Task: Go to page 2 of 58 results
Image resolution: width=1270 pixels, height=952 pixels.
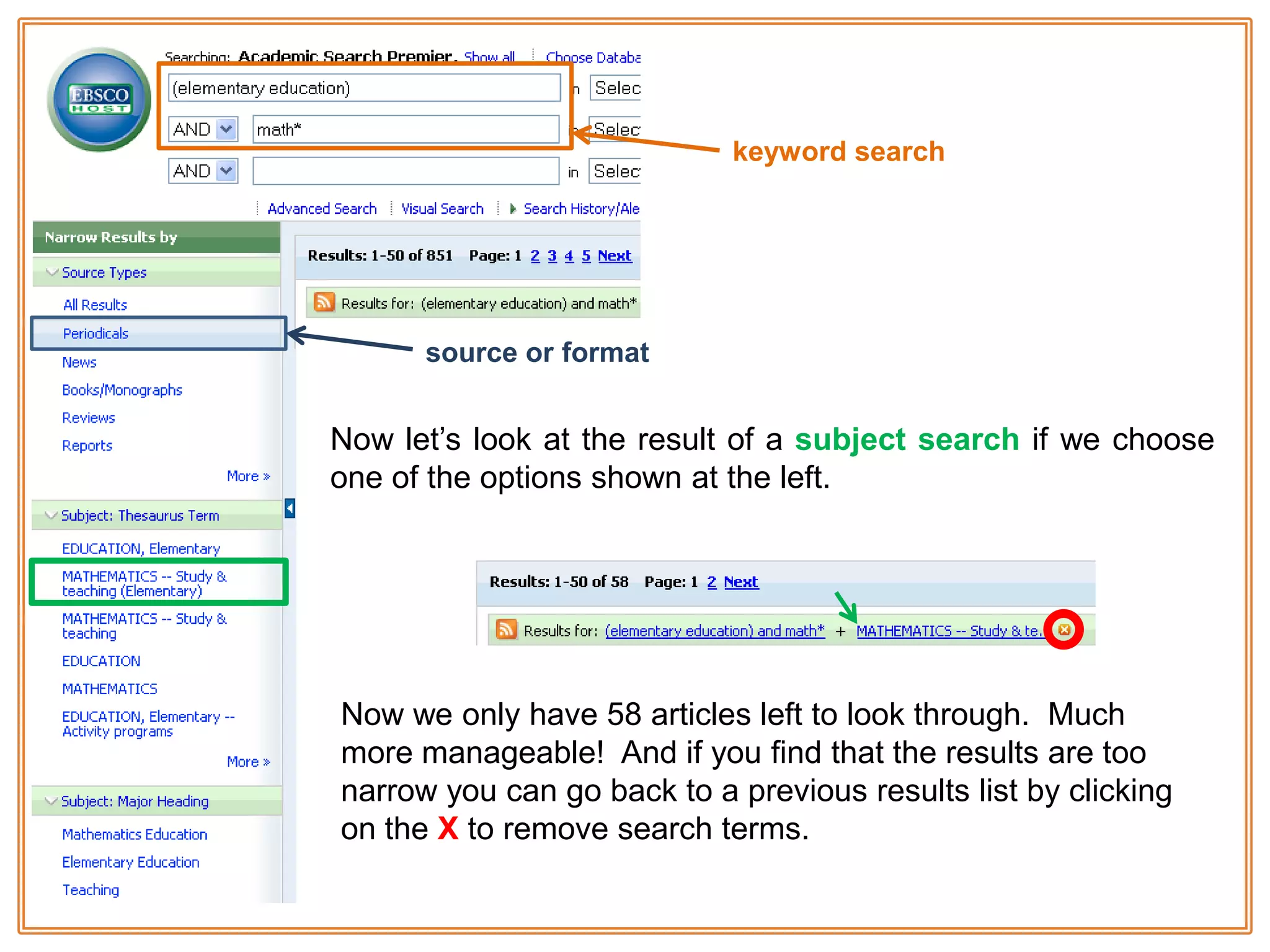Action: pyautogui.click(x=712, y=581)
